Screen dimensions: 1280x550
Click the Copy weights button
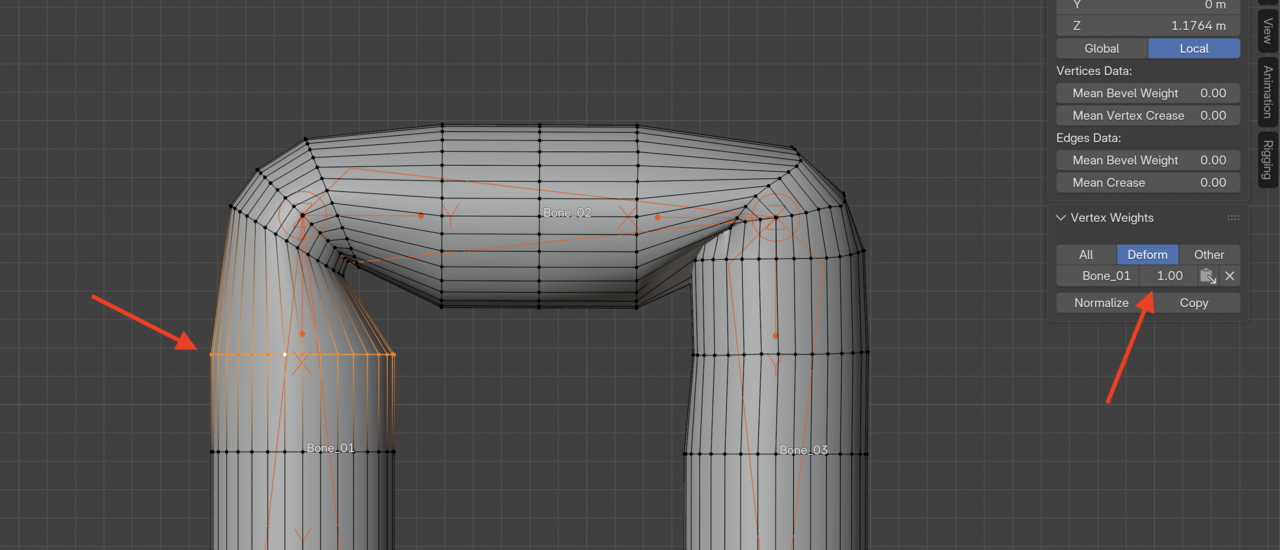pyautogui.click(x=1193, y=303)
